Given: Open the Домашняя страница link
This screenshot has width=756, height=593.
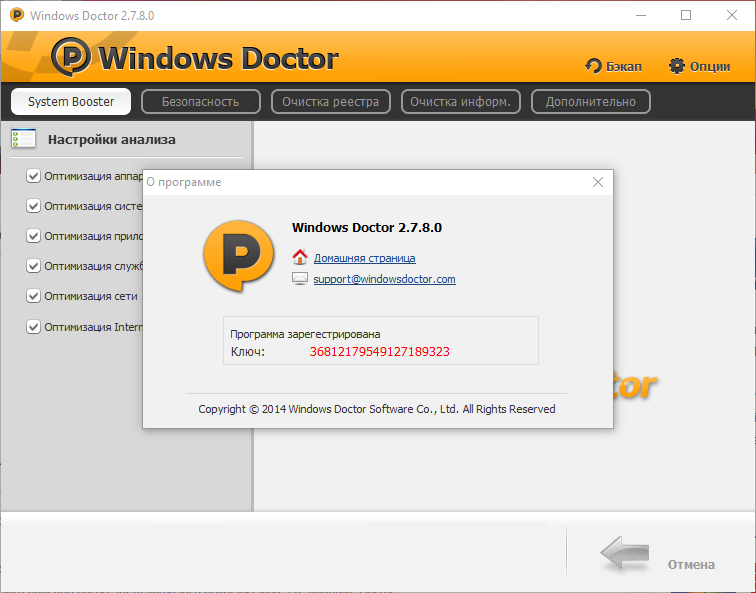Looking at the screenshot, I should 364,258.
